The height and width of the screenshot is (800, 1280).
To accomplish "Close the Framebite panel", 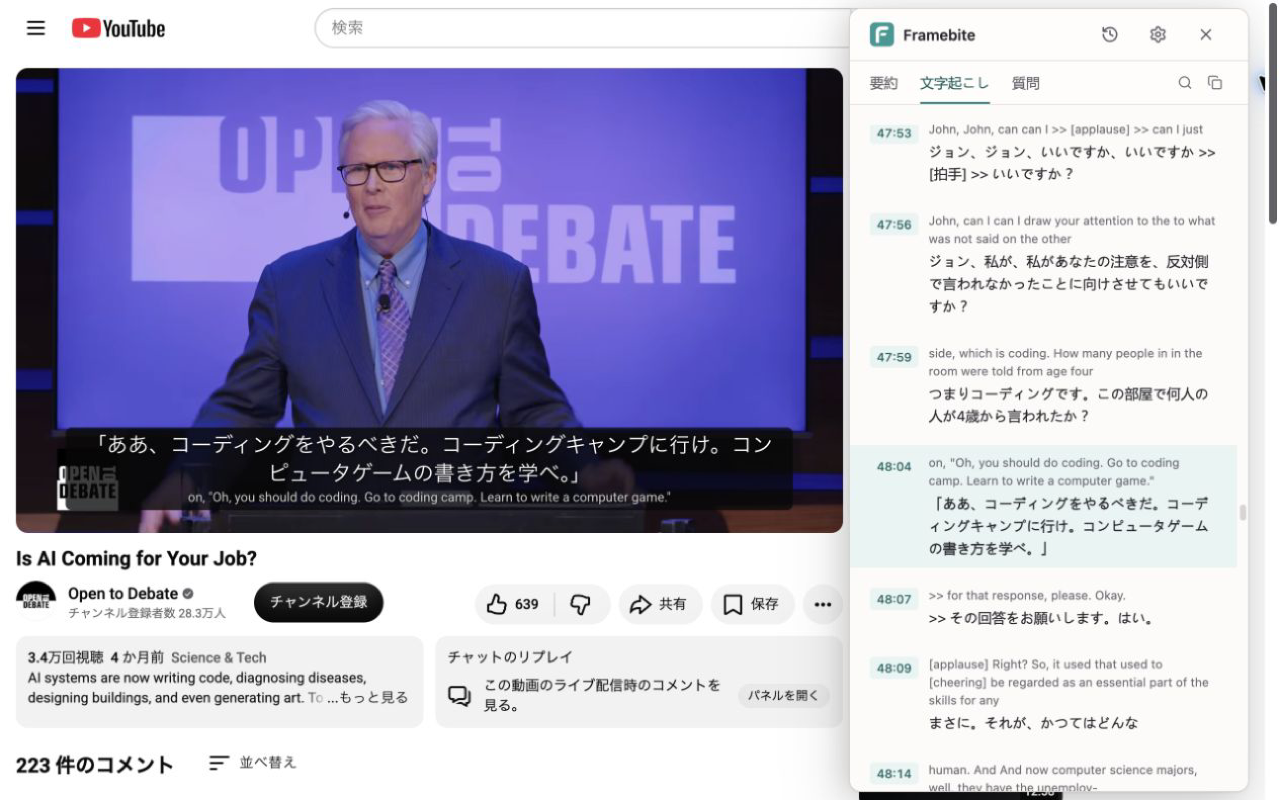I will point(1206,35).
